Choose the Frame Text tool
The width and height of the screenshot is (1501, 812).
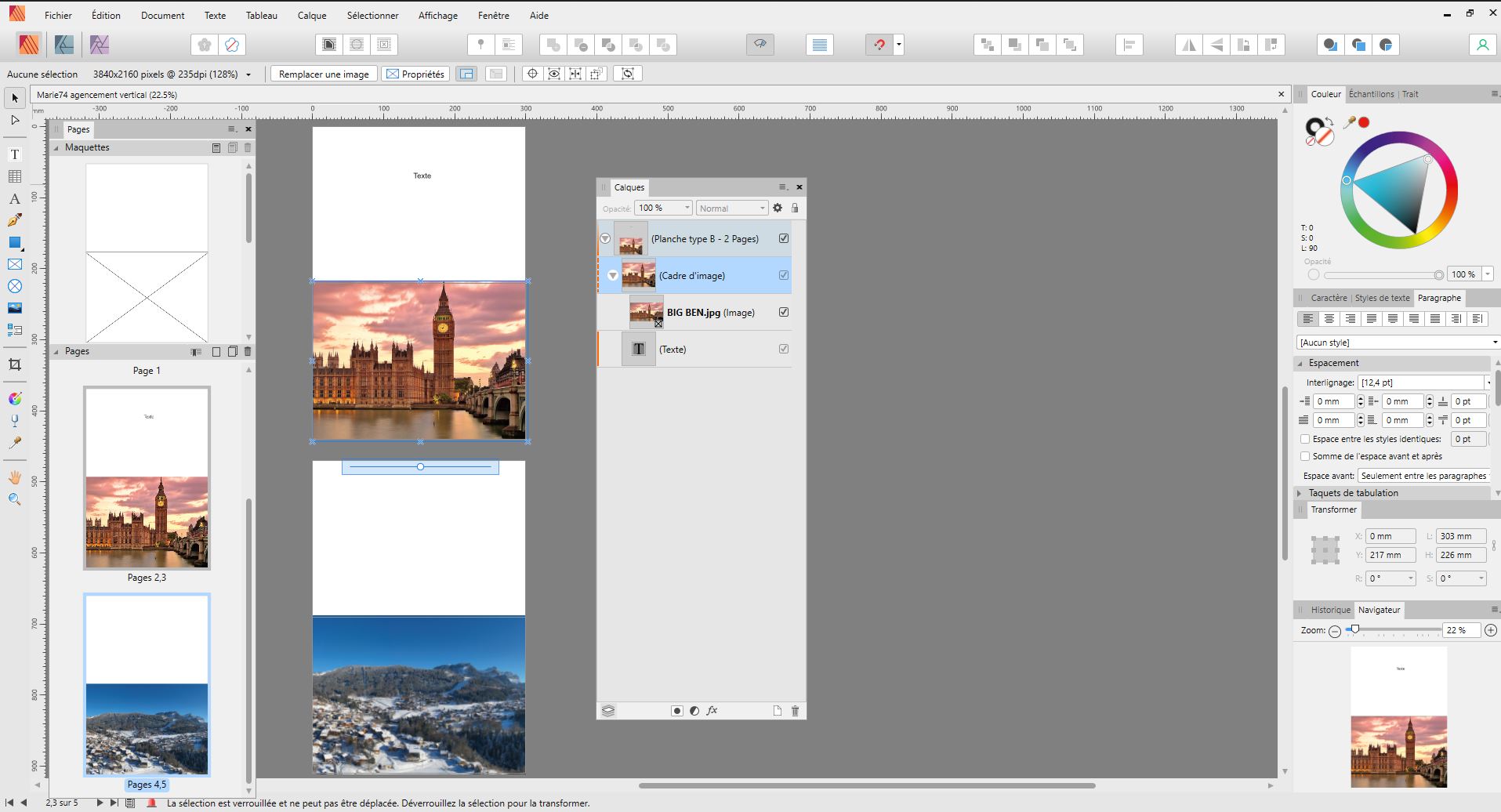(x=15, y=154)
